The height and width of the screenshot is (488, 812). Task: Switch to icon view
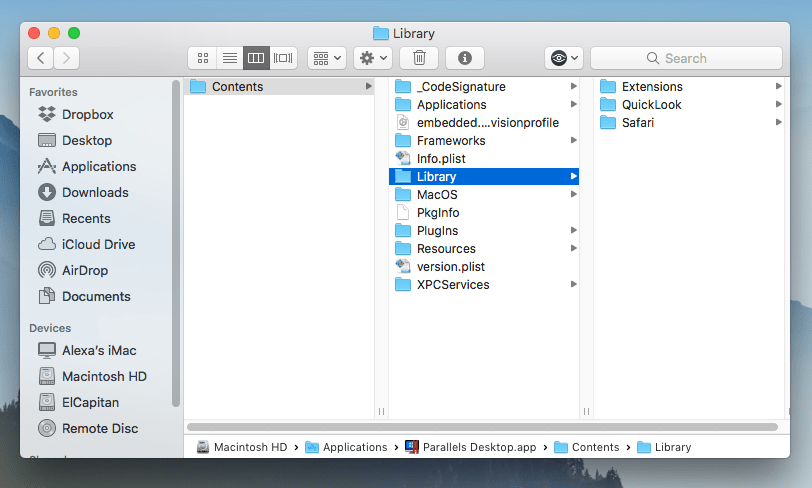tap(203, 58)
